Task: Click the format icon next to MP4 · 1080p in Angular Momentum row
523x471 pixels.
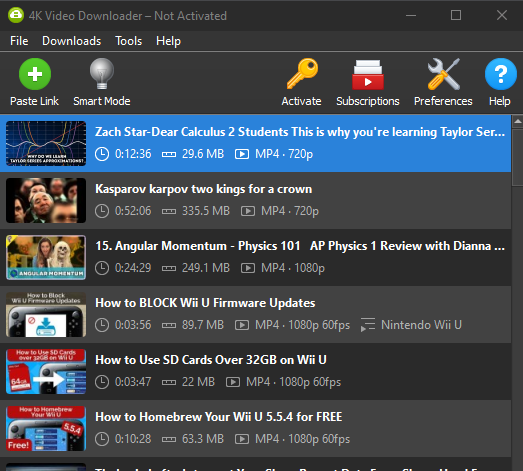Action: click(248, 268)
